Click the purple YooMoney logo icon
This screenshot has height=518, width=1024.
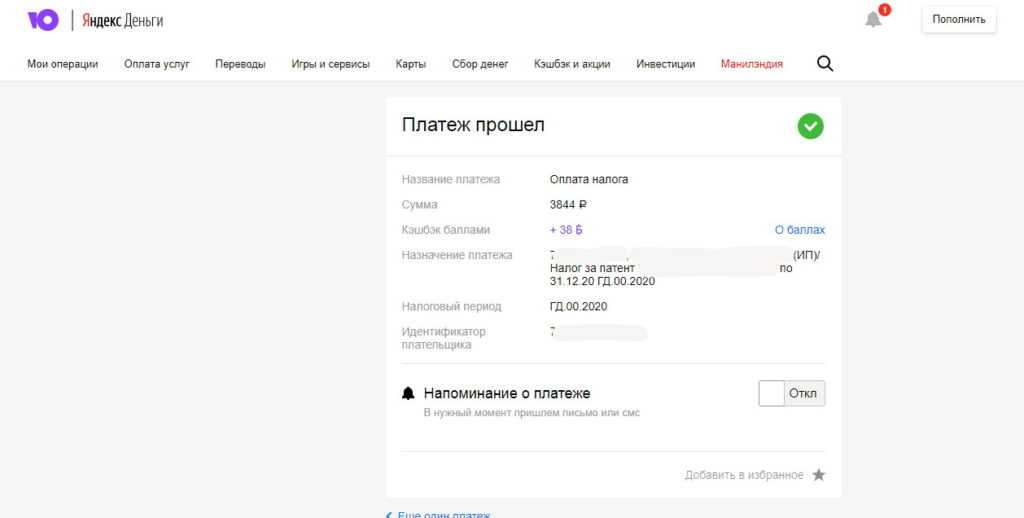[43, 20]
